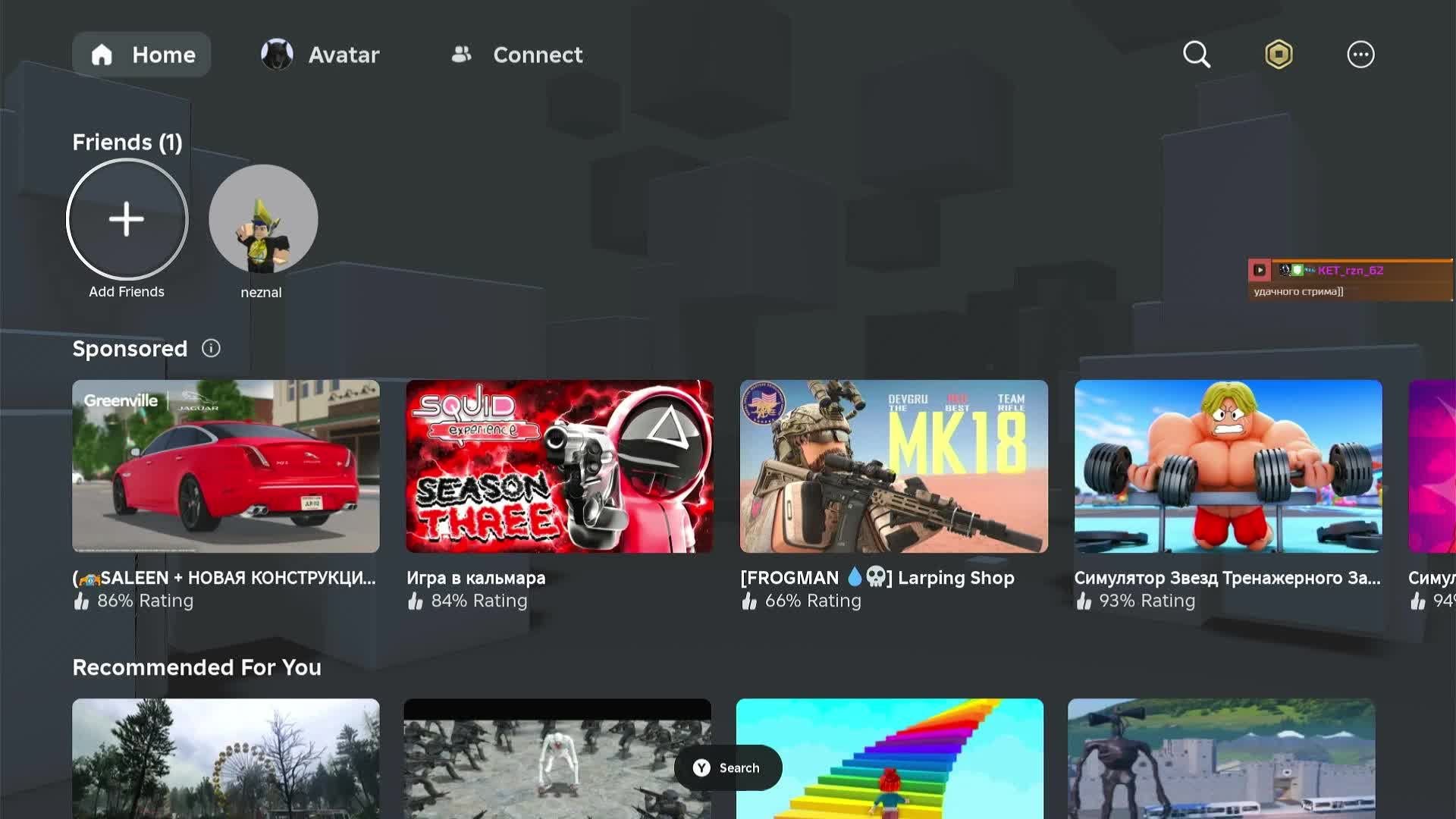
Task: Switch to the Home tab
Action: [x=142, y=55]
